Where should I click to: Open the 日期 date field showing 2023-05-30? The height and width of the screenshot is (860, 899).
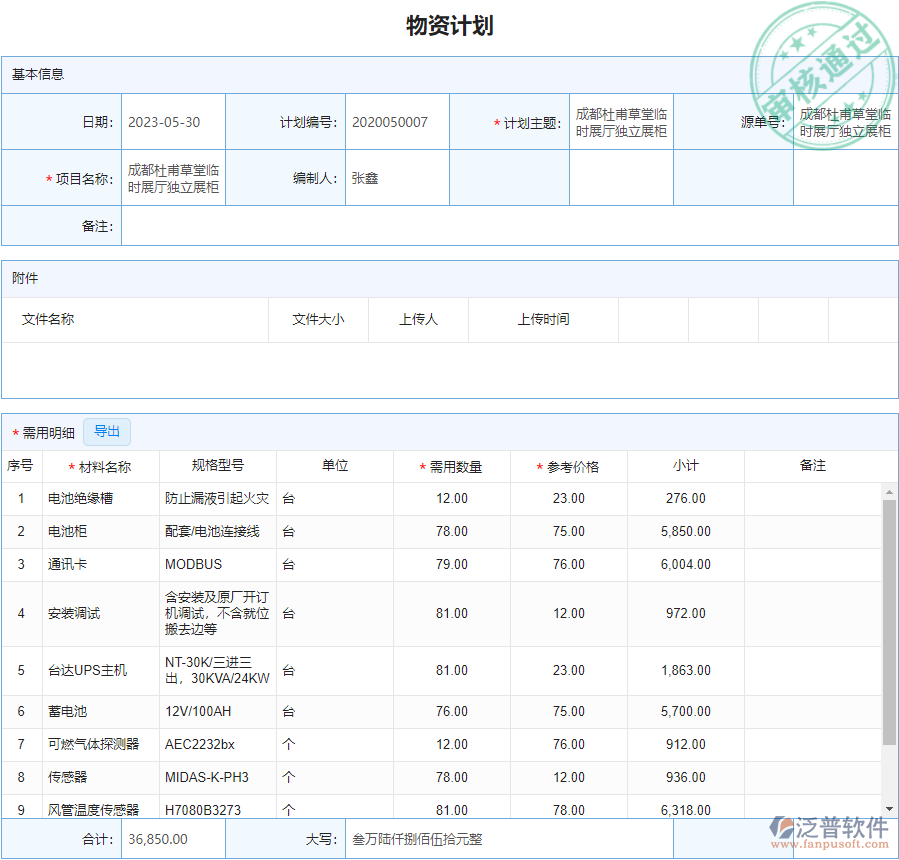tap(173, 121)
